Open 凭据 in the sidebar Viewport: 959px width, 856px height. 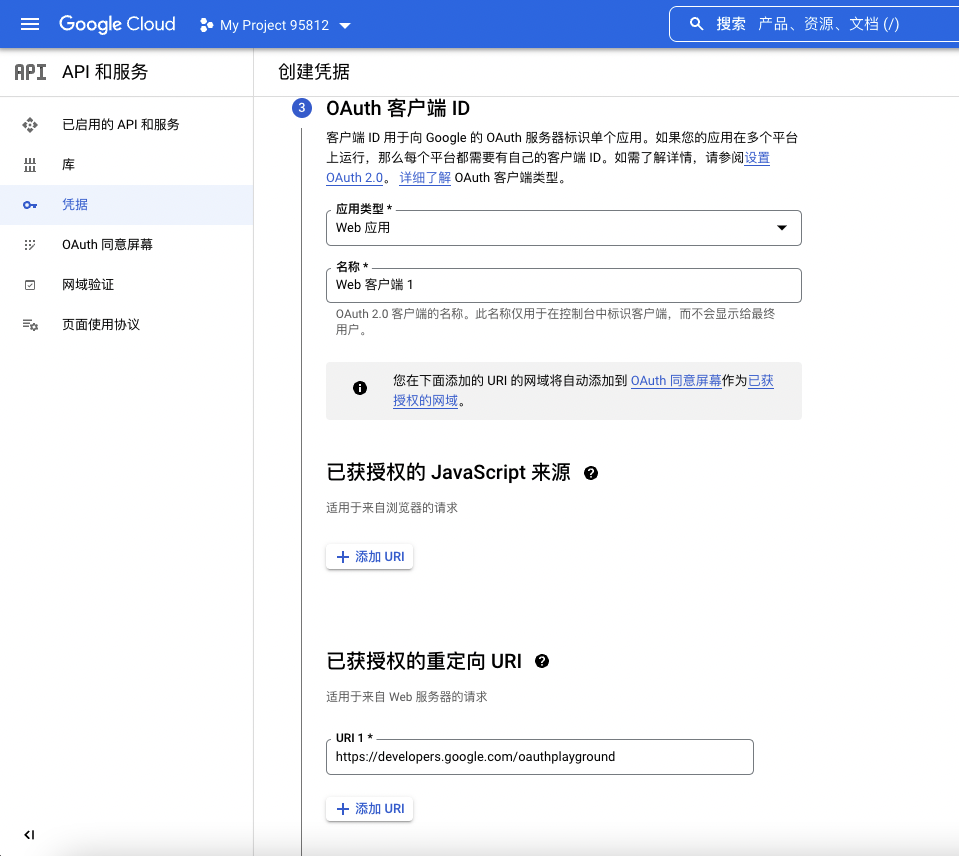click(75, 205)
